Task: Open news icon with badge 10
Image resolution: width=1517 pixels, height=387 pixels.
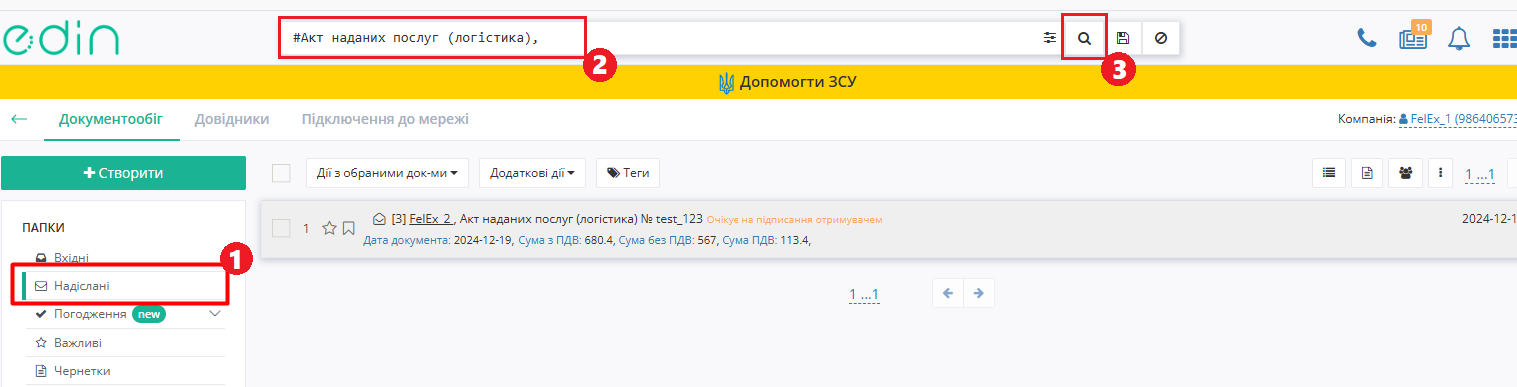Action: (1414, 38)
